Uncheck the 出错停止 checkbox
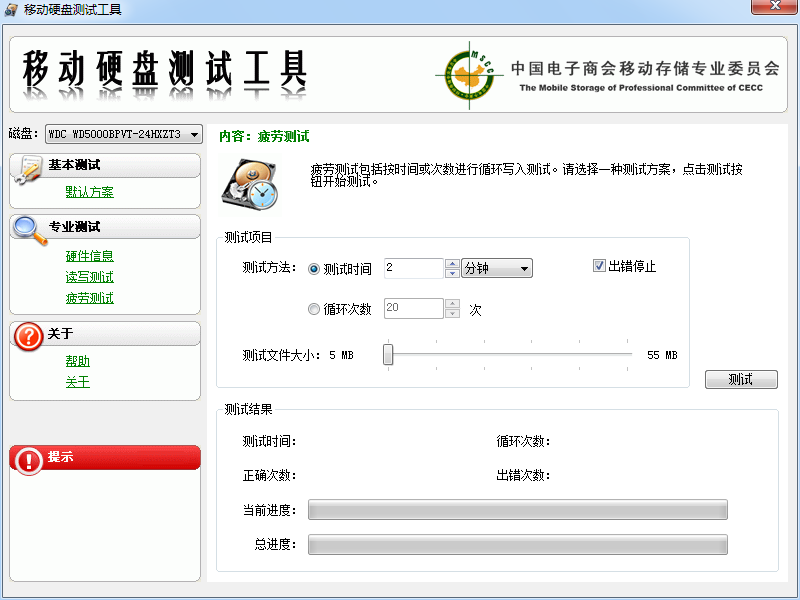The height and width of the screenshot is (600, 800). click(600, 266)
